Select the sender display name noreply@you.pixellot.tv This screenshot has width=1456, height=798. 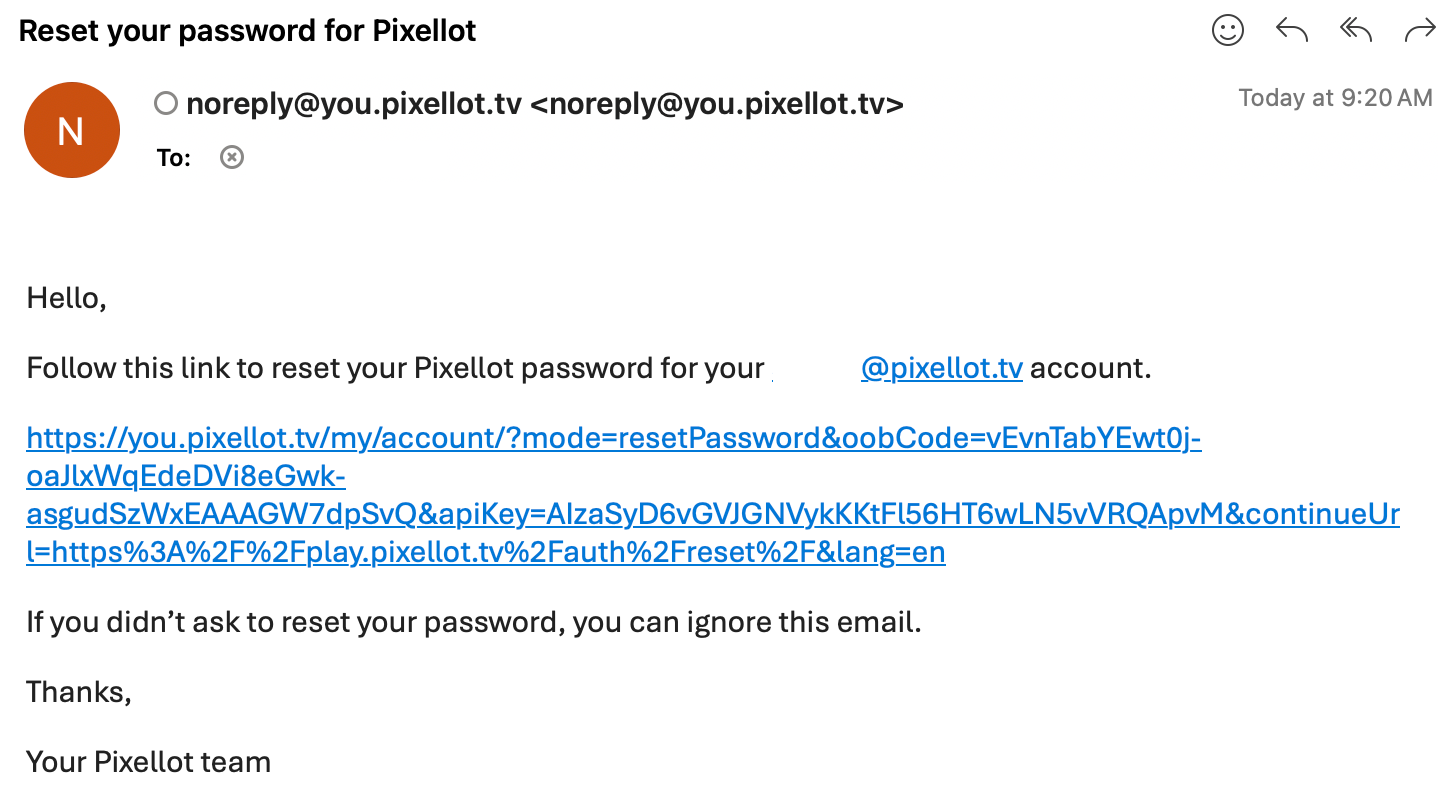click(x=354, y=103)
